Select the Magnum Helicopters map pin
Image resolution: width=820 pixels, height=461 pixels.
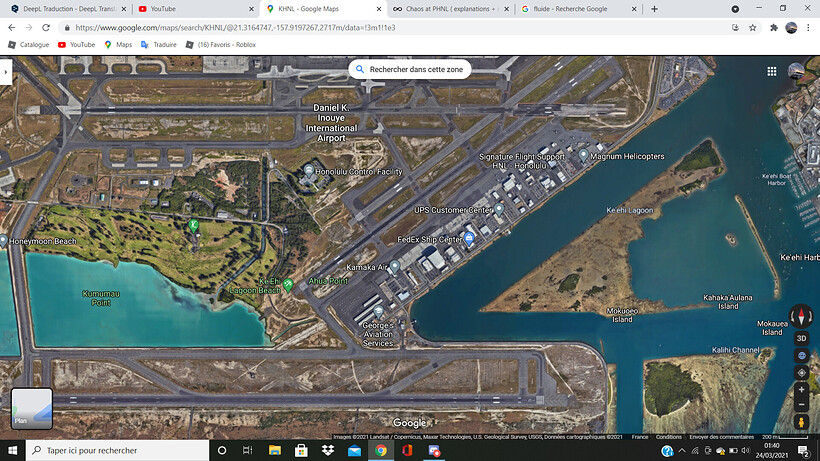[584, 155]
